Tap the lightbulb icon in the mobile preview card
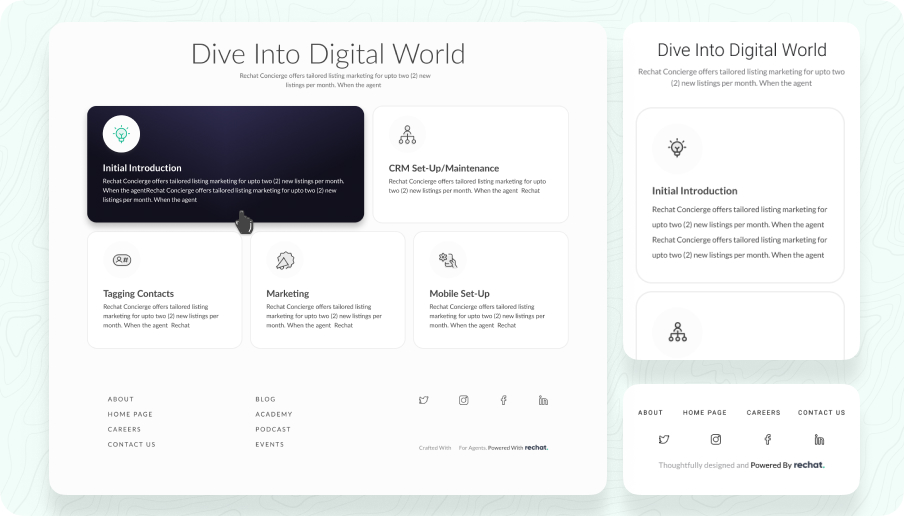904x516 pixels. [x=677, y=149]
